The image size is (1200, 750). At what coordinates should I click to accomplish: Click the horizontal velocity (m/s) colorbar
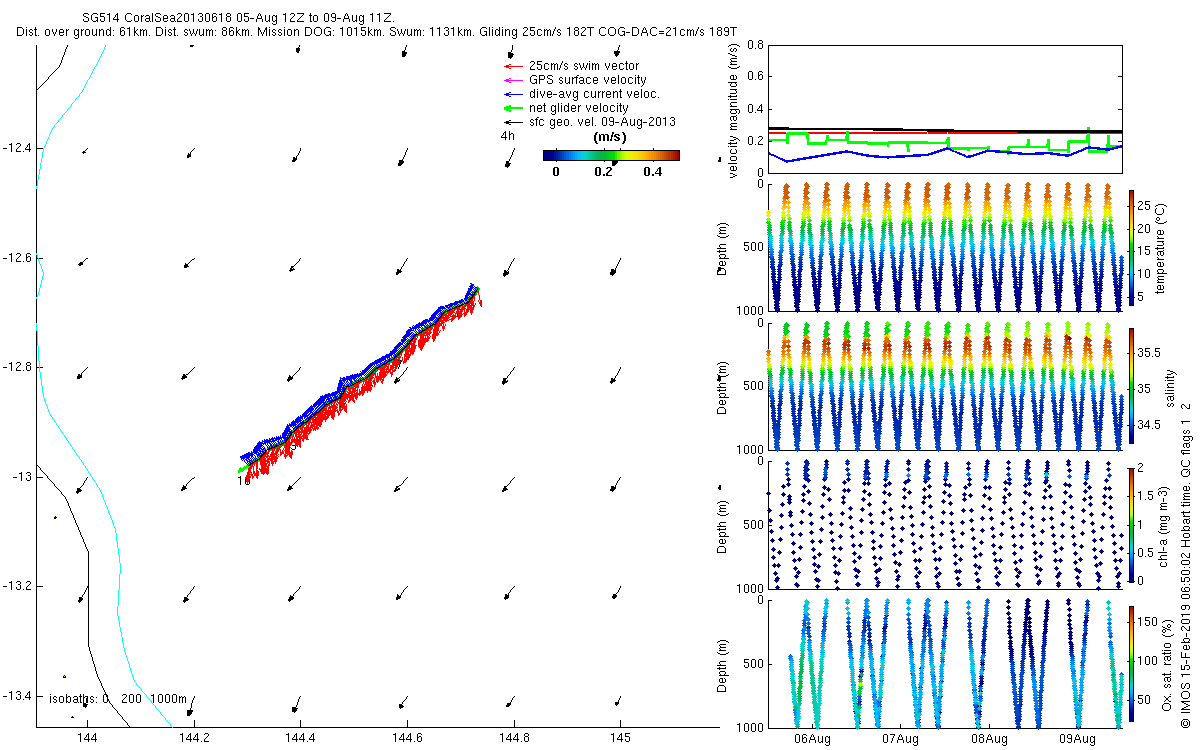611,155
